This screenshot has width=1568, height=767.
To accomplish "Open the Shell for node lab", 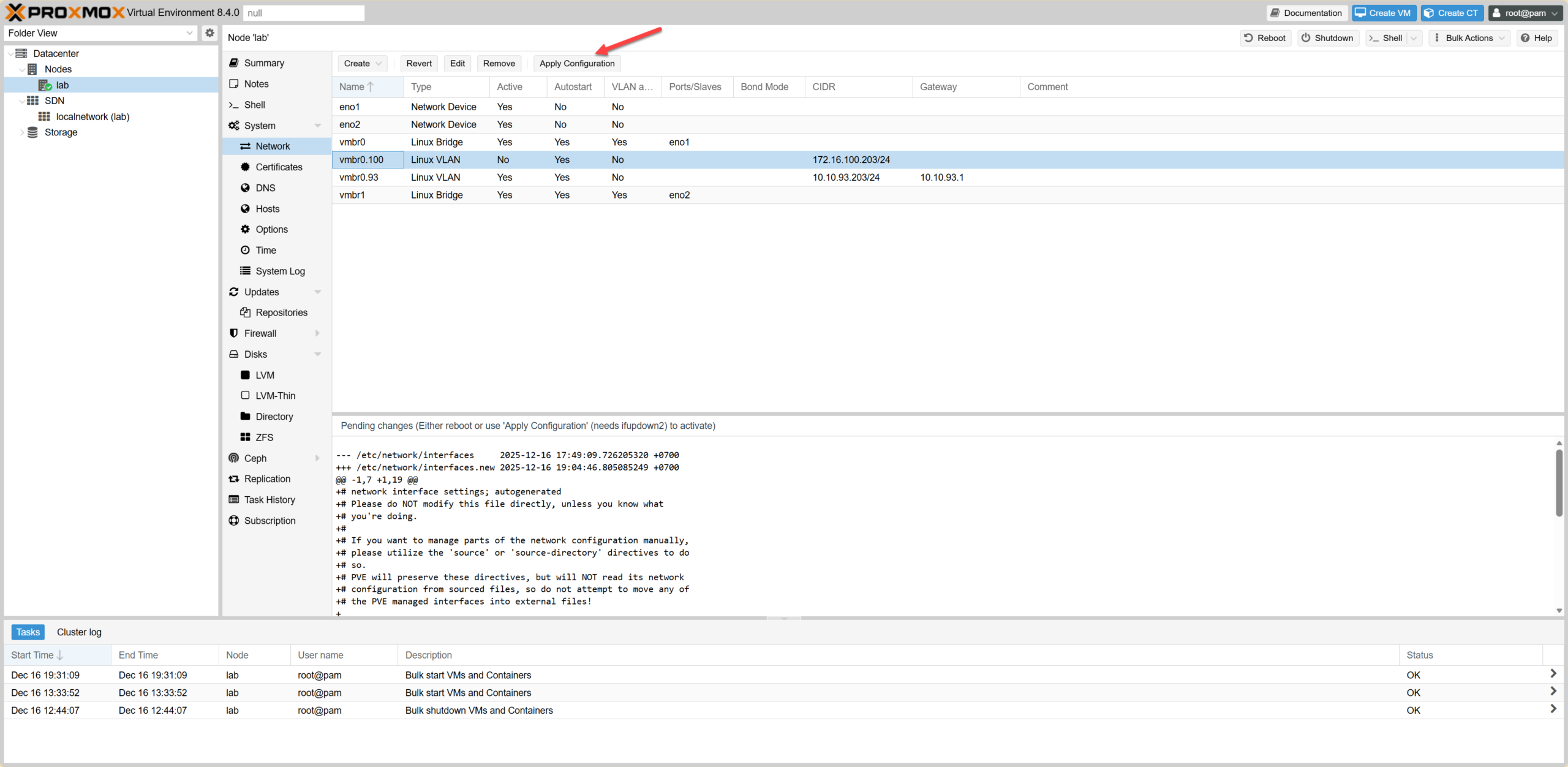I will (254, 104).
